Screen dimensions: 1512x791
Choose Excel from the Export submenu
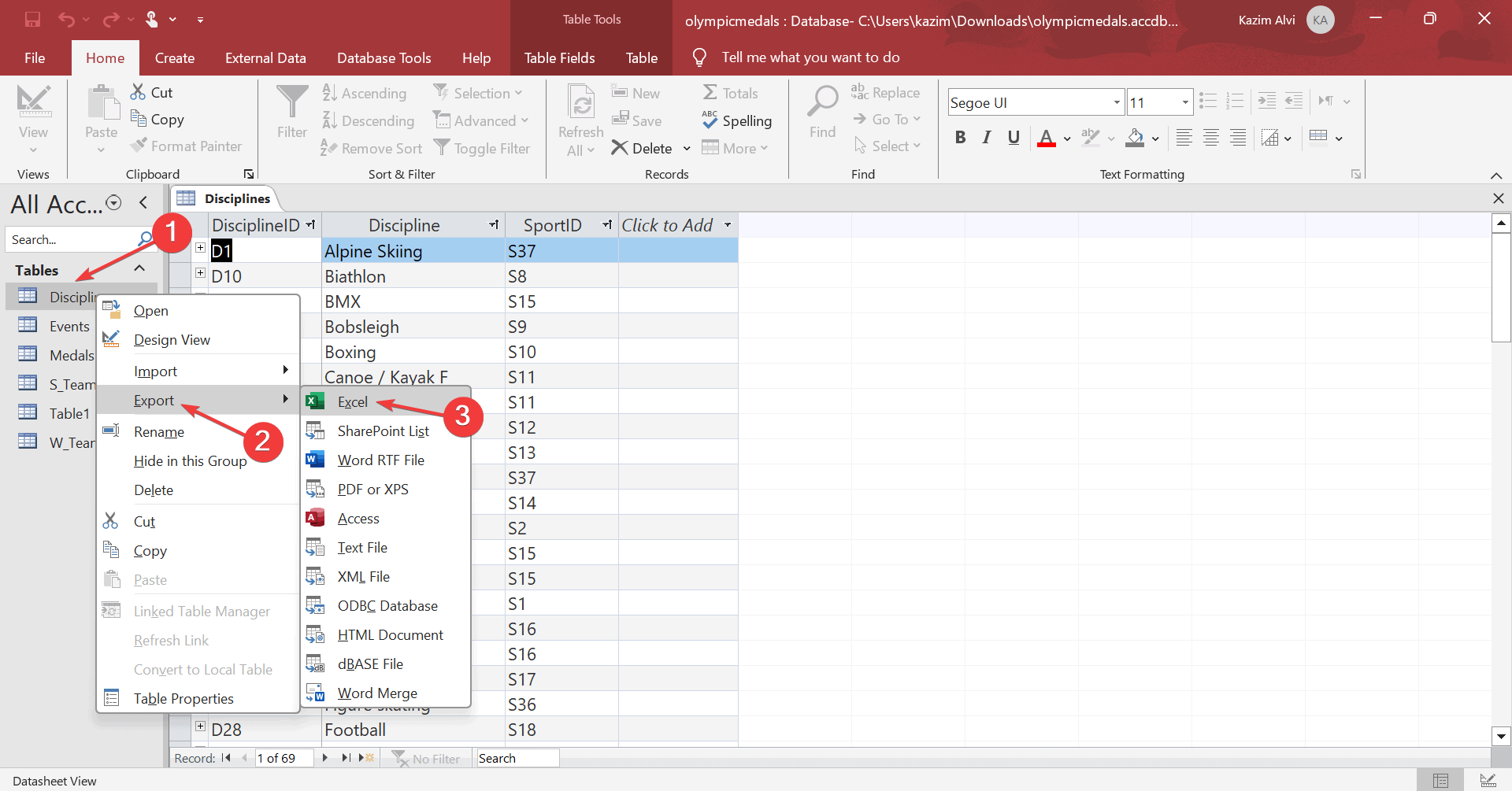pos(352,402)
